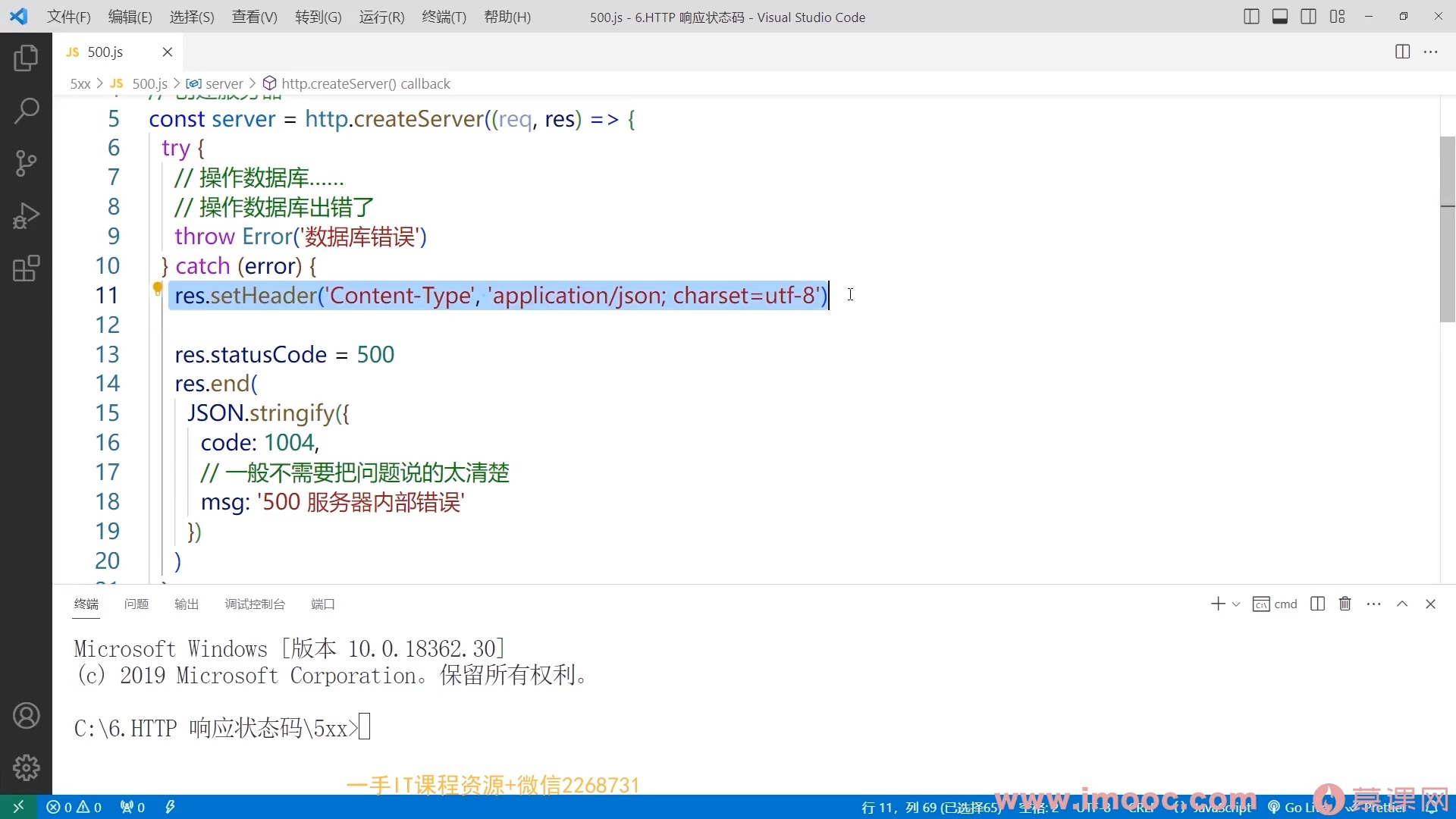This screenshot has height=819, width=1456.
Task: Click the lightning bolt status icon
Action: pyautogui.click(x=170, y=808)
